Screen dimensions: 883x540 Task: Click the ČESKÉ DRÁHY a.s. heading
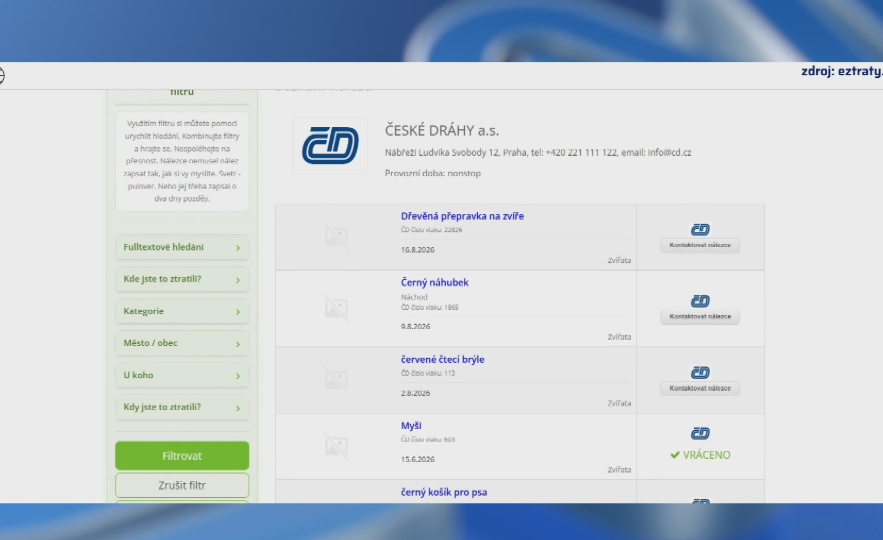click(x=442, y=131)
